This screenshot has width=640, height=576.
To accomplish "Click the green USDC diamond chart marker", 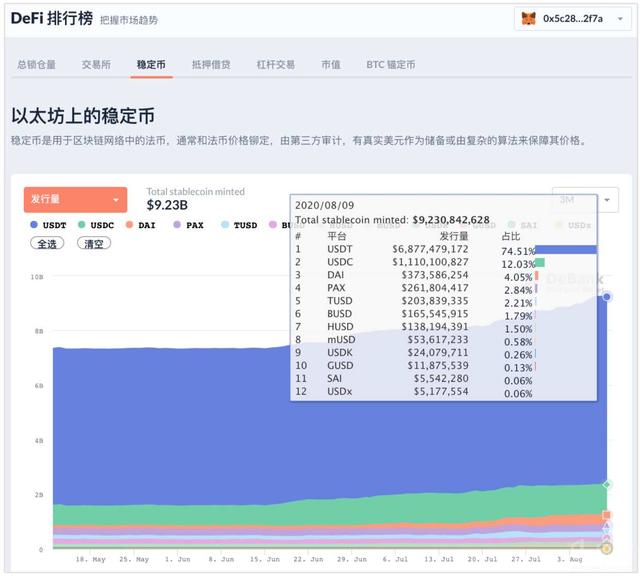I will 607,485.
